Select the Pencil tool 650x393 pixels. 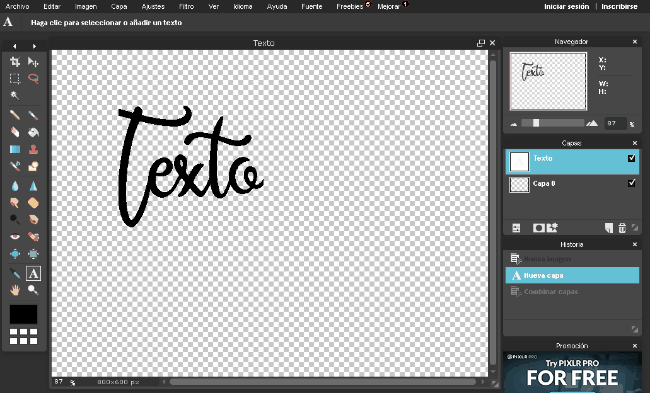pos(15,115)
